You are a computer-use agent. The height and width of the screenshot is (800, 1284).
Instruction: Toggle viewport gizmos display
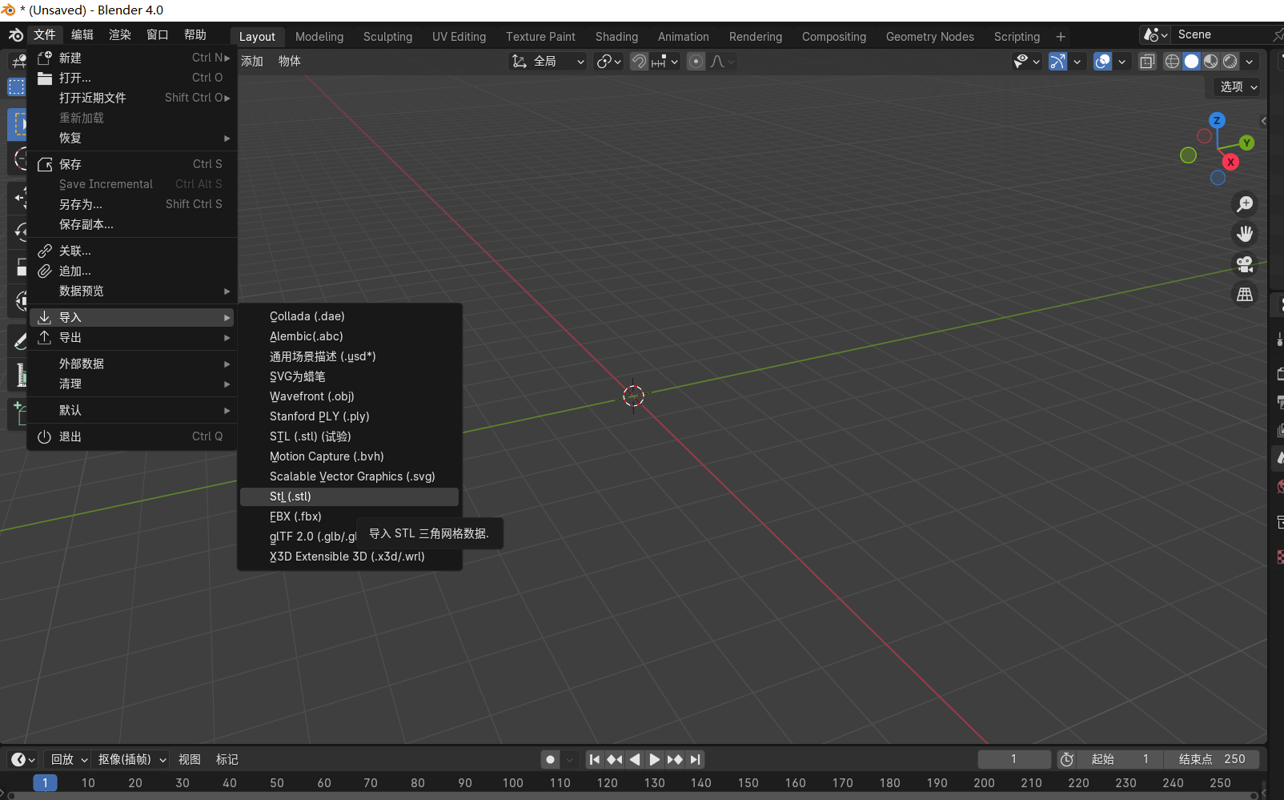[x=1057, y=62]
